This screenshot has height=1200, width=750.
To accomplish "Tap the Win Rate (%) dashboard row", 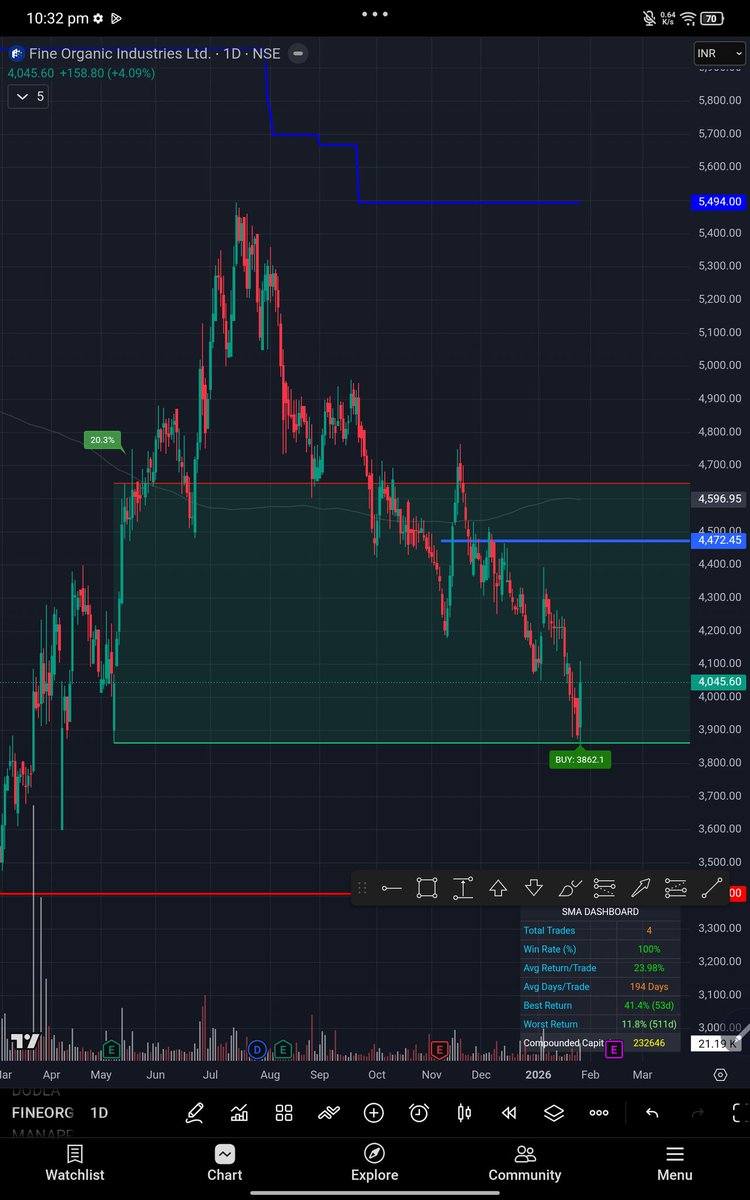I will pyautogui.click(x=600, y=949).
